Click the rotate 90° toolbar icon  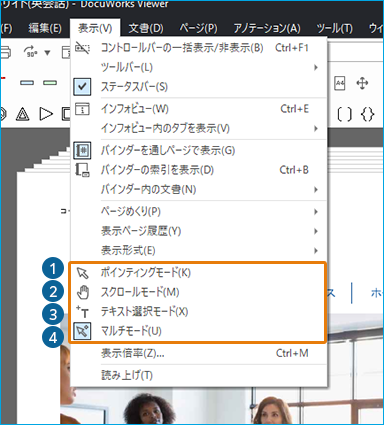31,52
